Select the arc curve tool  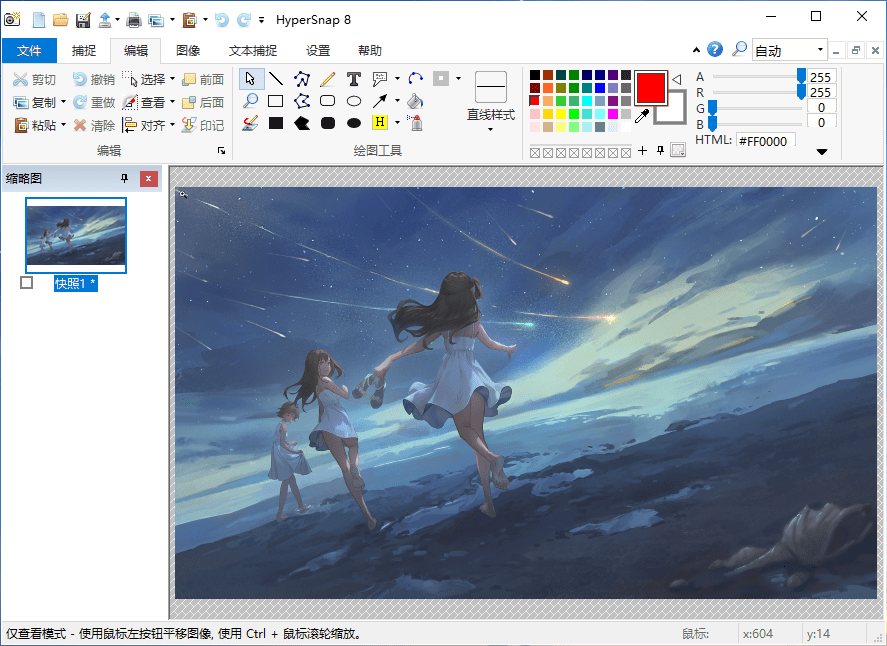coord(416,79)
